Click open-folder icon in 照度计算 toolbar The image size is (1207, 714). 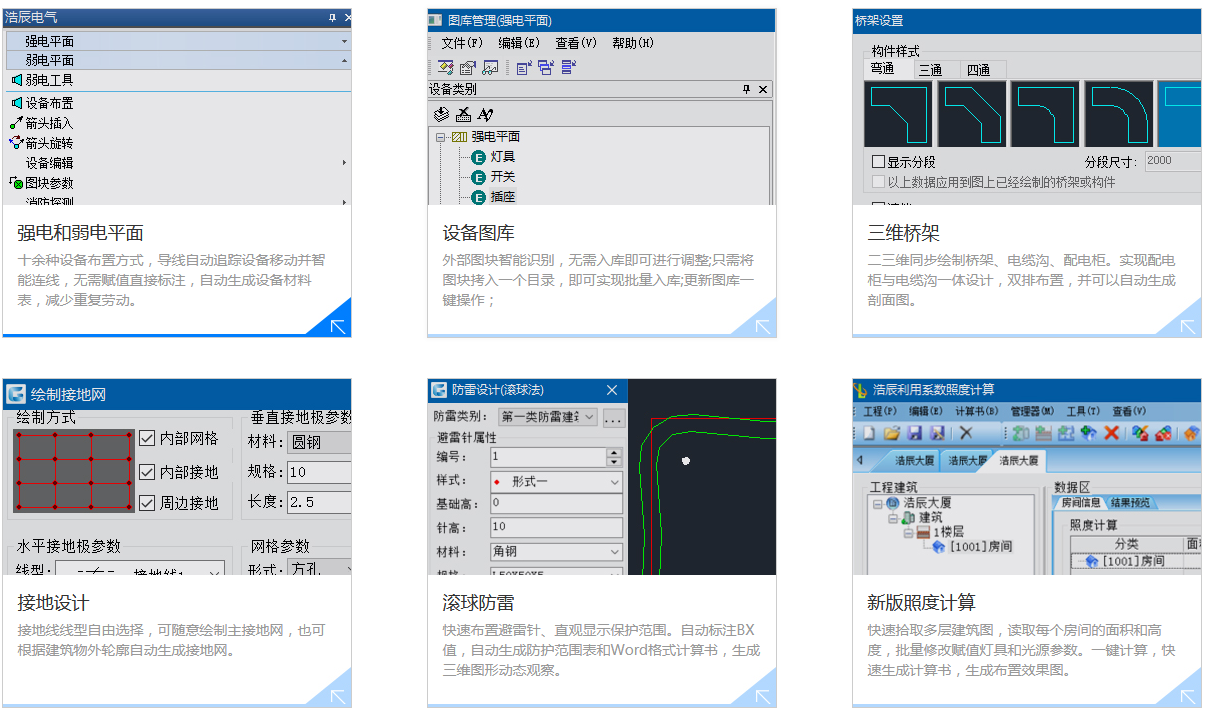pos(891,433)
